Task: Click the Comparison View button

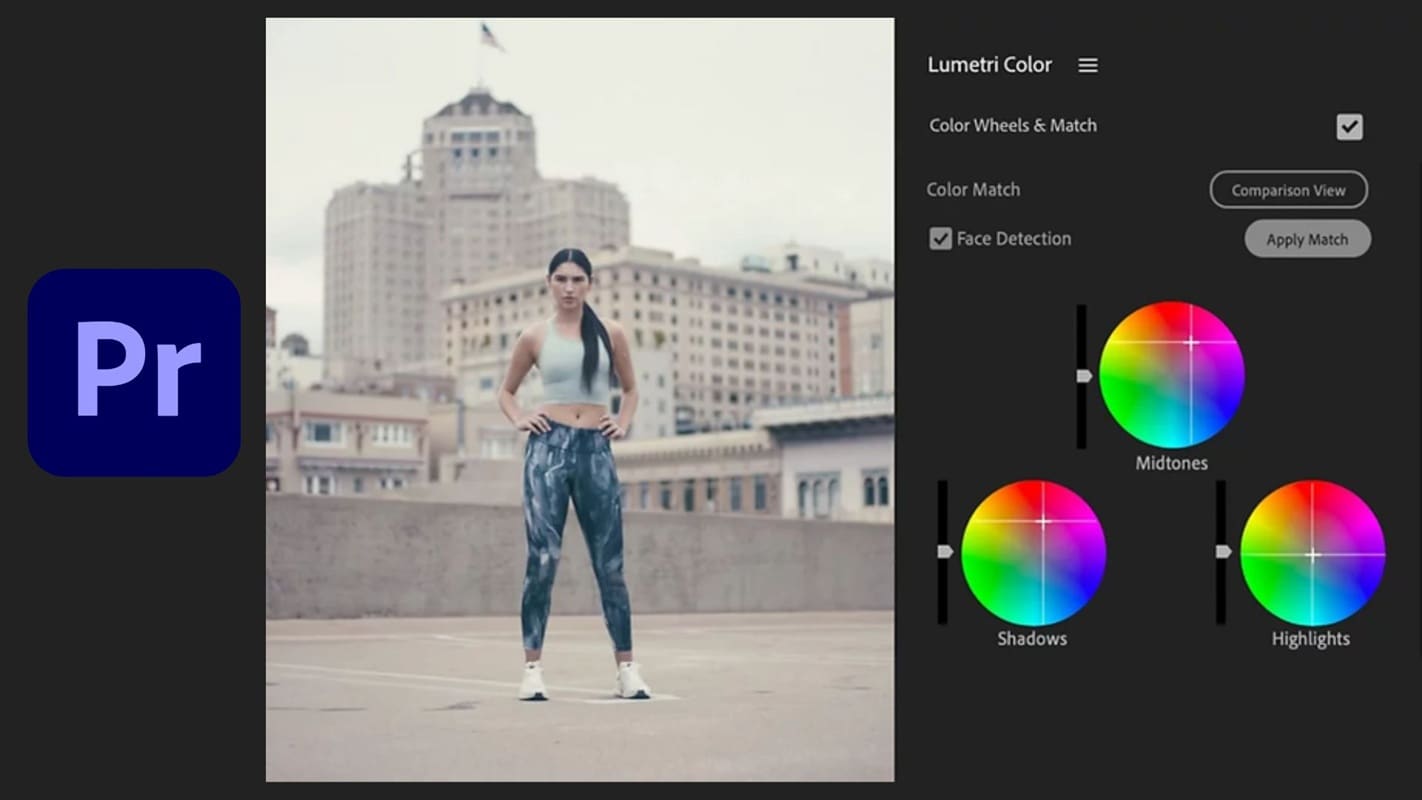Action: point(1288,190)
